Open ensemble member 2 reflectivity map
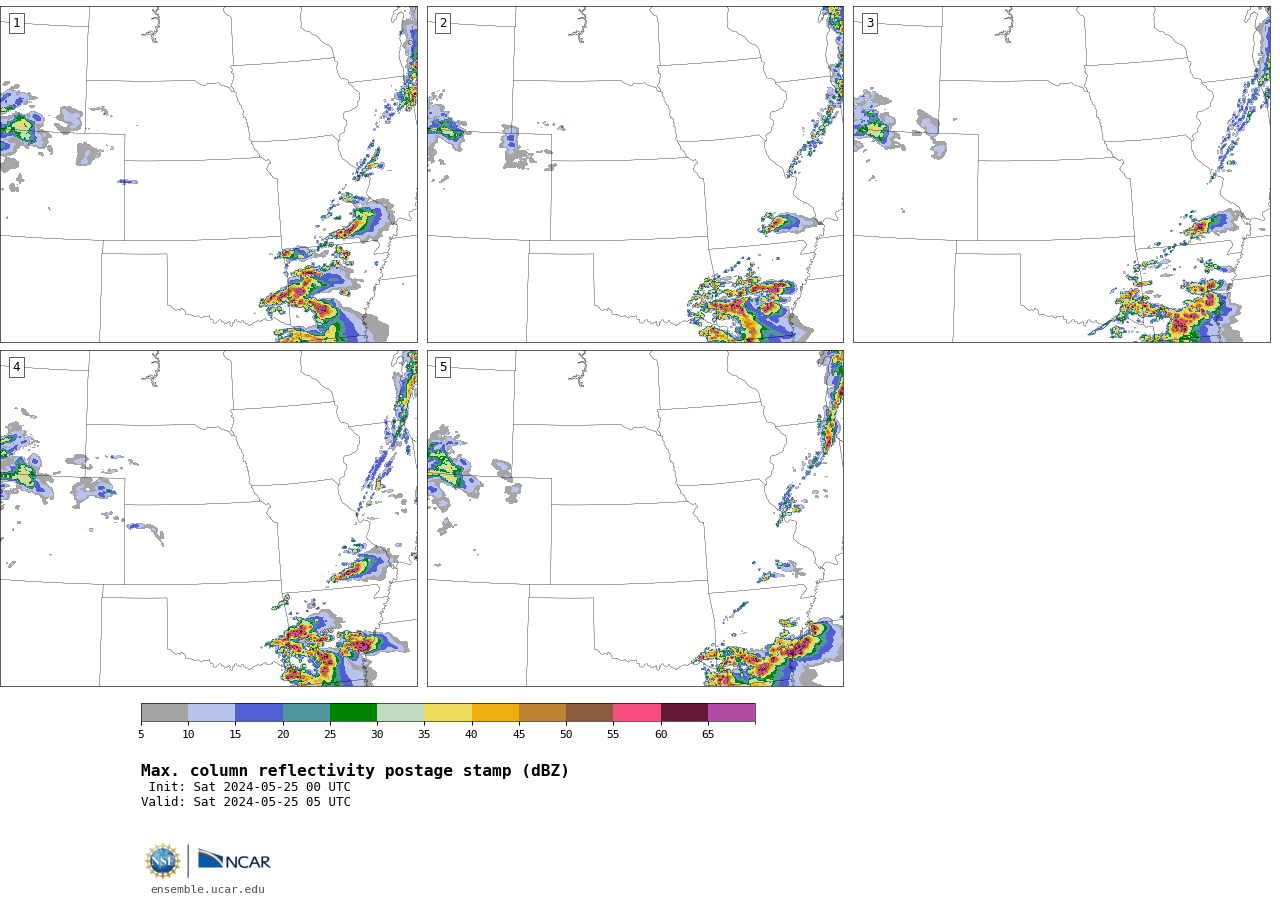The width and height of the screenshot is (1280, 901). pyautogui.click(x=635, y=174)
